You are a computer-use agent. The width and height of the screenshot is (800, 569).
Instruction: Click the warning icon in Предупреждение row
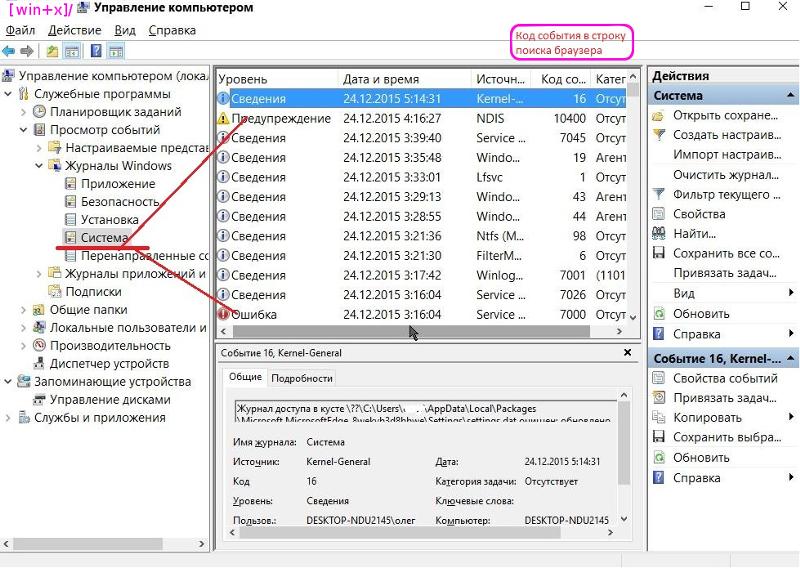click(x=223, y=118)
